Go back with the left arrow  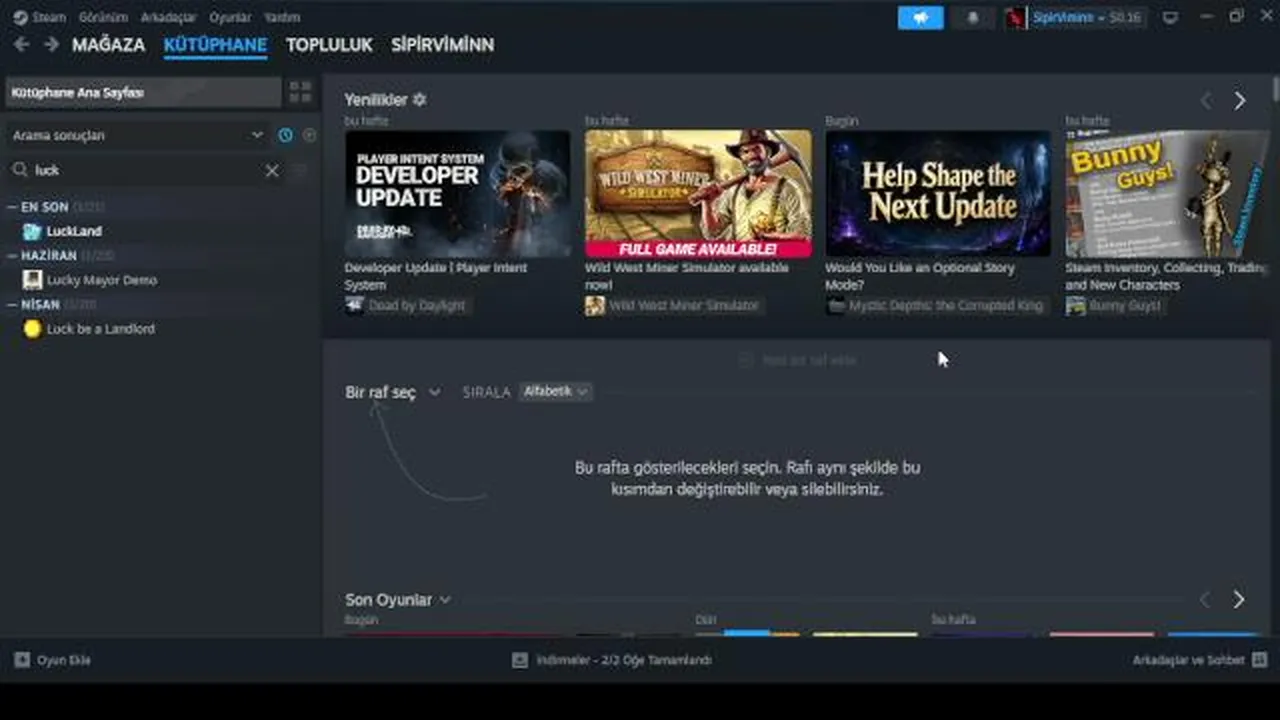(x=21, y=45)
